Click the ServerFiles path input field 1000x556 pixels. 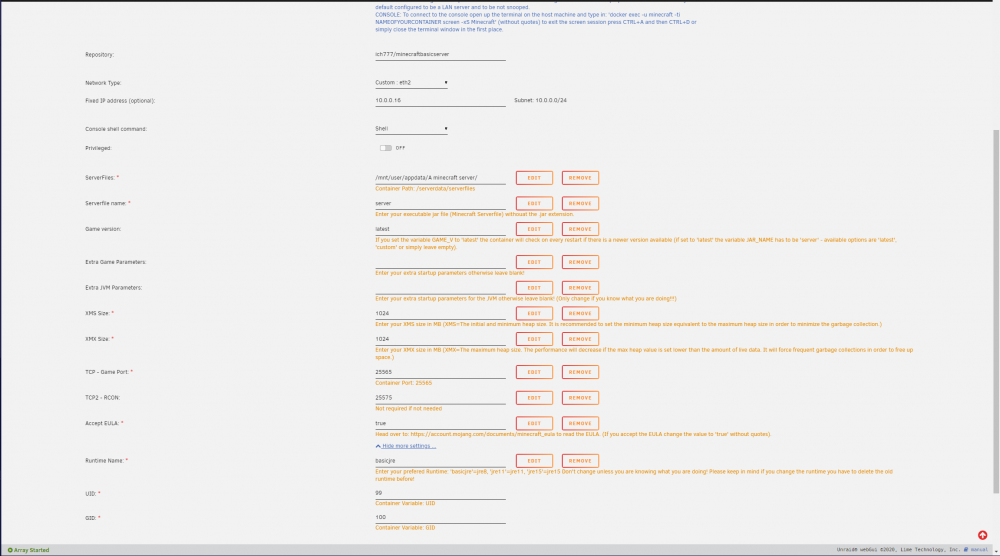440,178
